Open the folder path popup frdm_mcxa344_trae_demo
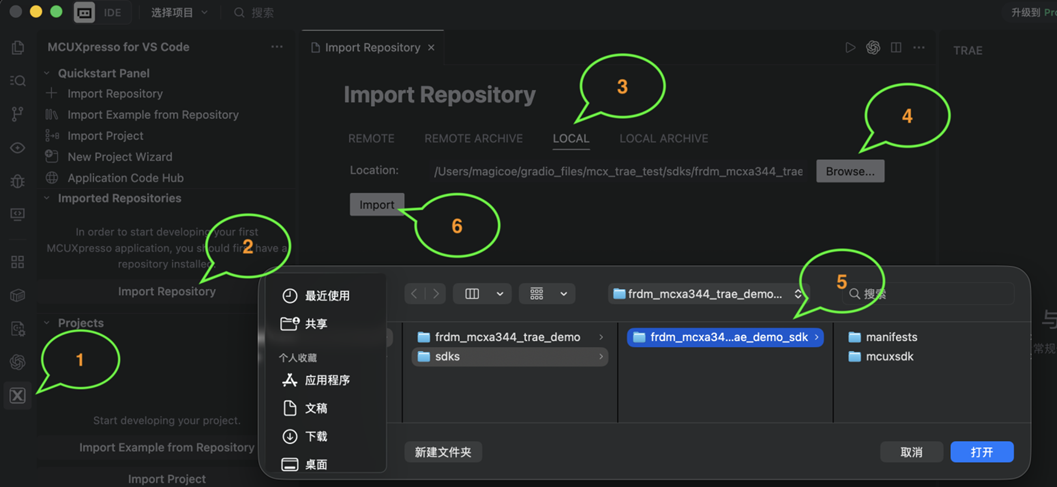The width and height of the screenshot is (1057, 487). (708, 293)
